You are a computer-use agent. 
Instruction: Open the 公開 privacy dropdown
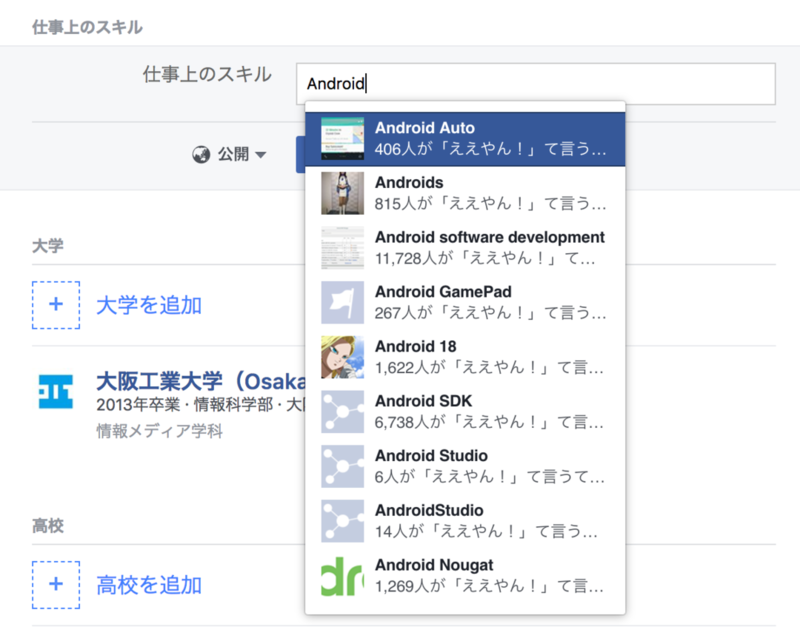pos(230,154)
